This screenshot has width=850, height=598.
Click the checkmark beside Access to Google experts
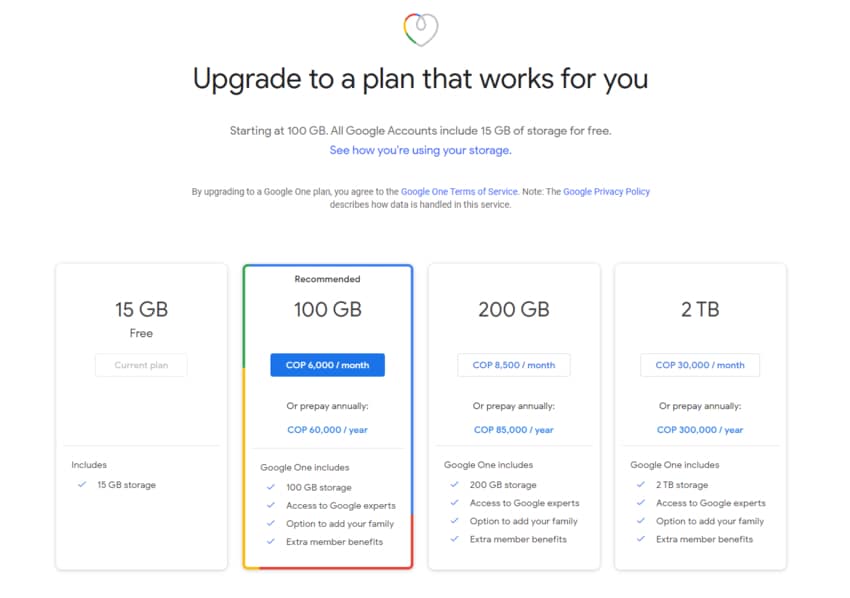(268, 504)
